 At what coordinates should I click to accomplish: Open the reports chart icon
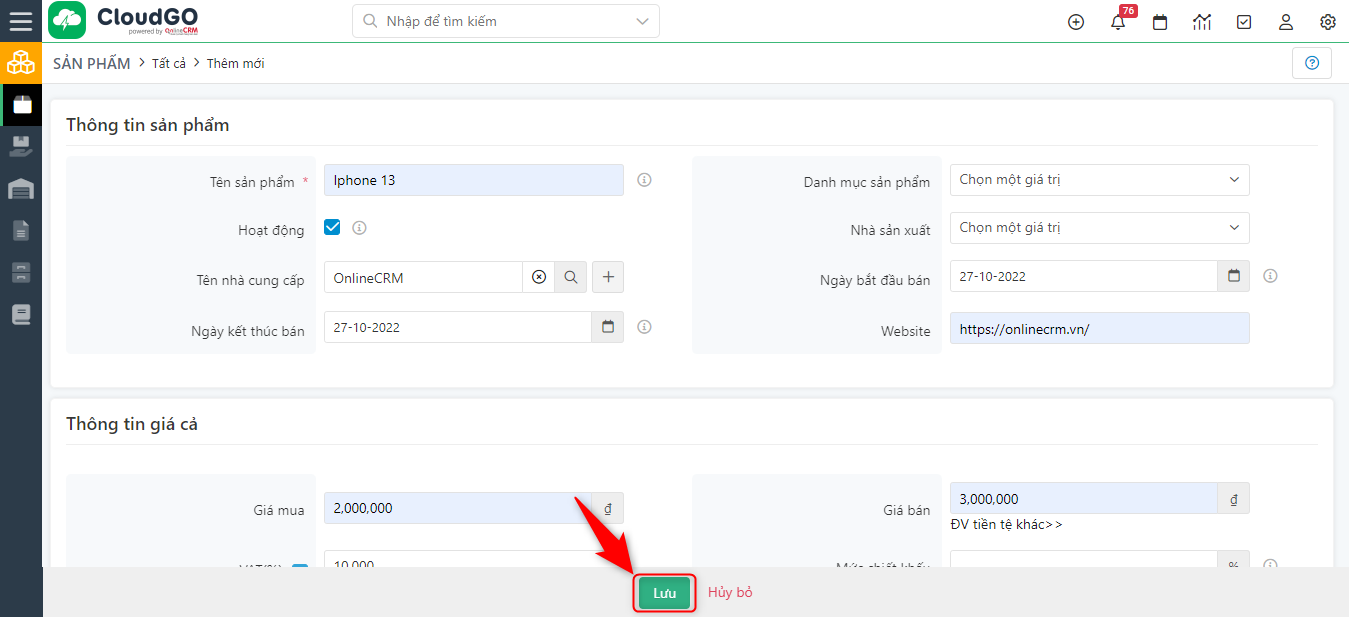coord(1201,21)
